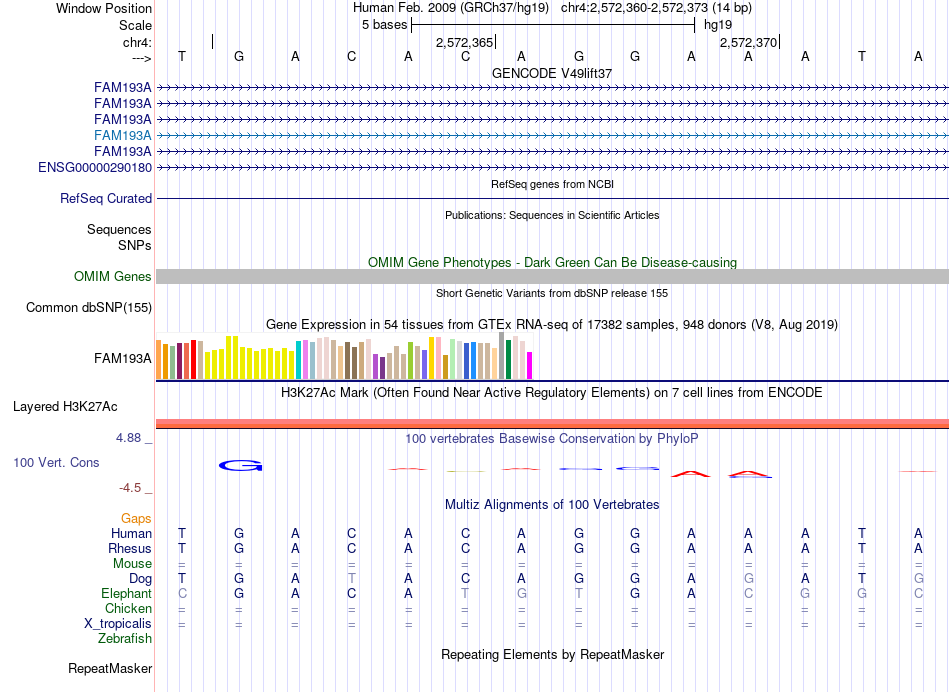The height and width of the screenshot is (692, 950).
Task: Open OMIM Genes track settings label
Action: click(x=113, y=276)
